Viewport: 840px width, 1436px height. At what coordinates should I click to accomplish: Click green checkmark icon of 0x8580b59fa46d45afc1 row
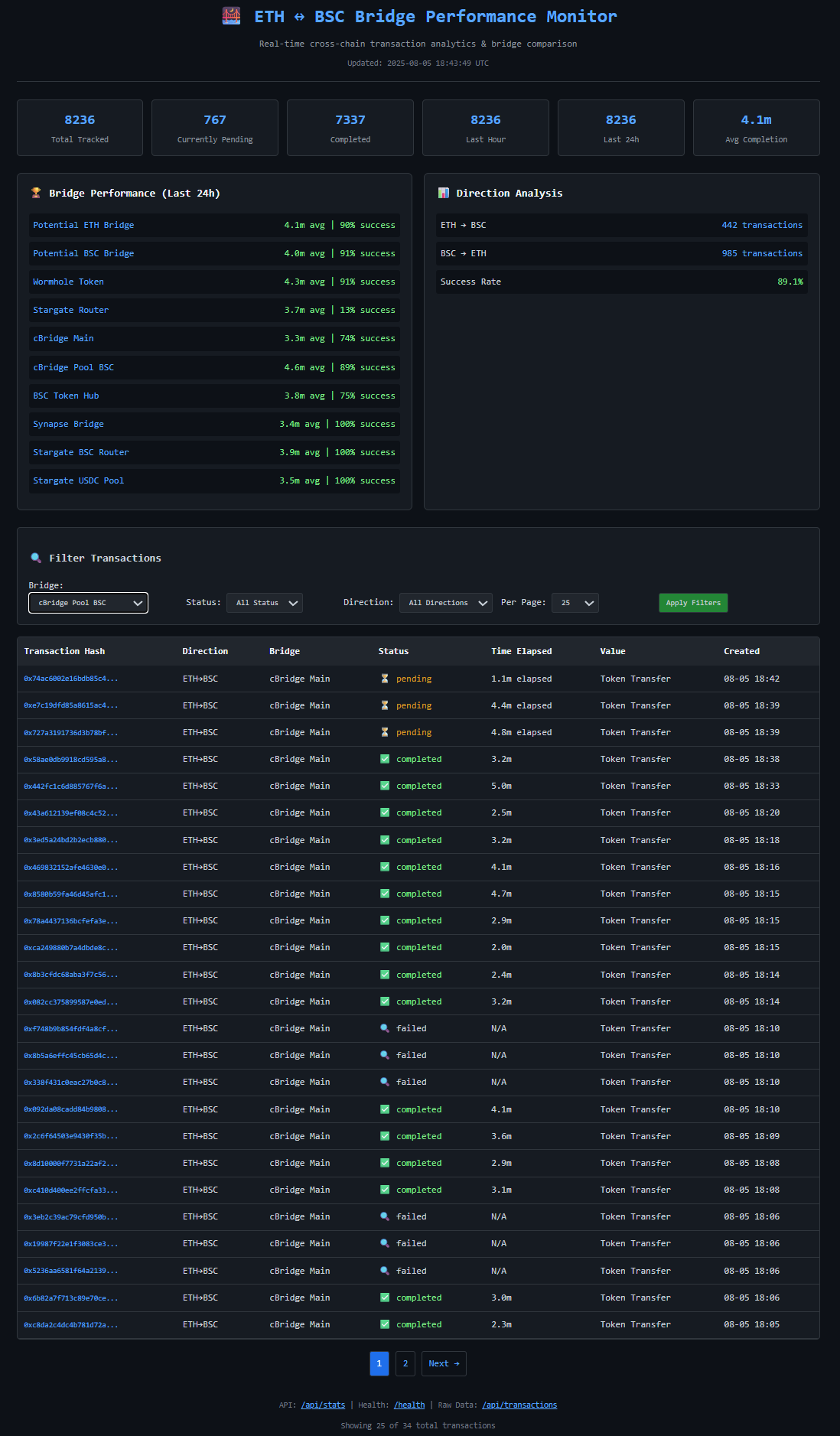(x=385, y=894)
